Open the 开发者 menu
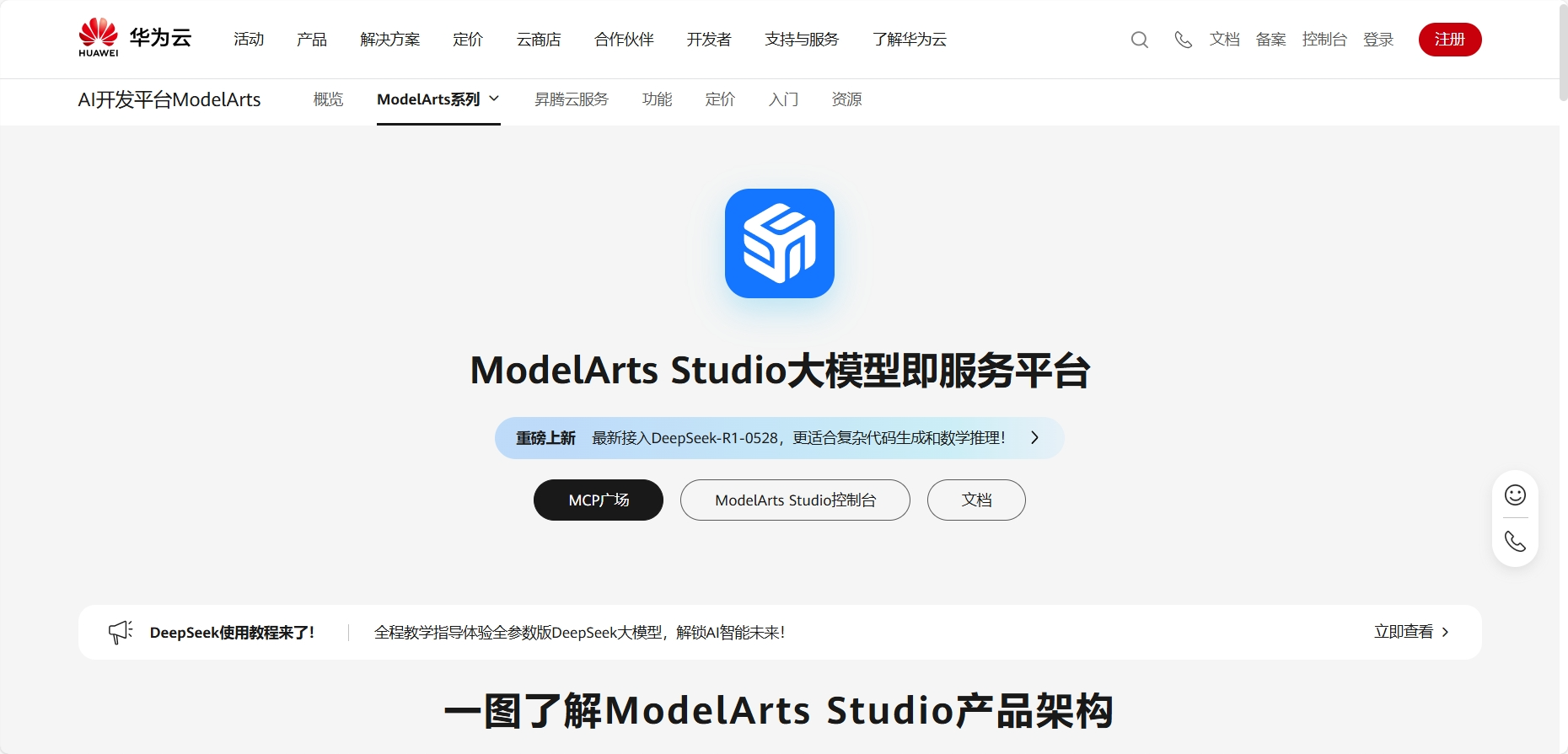 (x=709, y=40)
